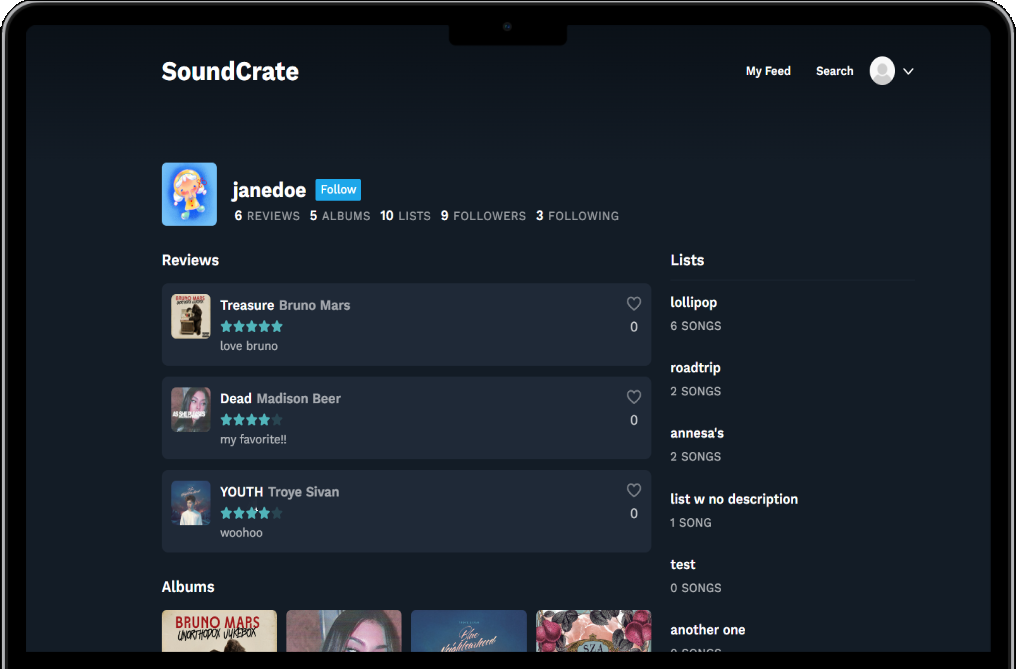Click the '6 SONGS' count under lollipop
The width and height of the screenshot is (1016, 669).
696,326
